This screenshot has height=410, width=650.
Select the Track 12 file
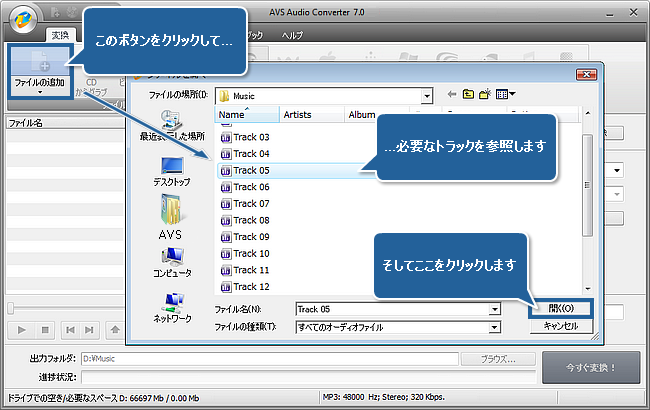pyautogui.click(x=245, y=286)
